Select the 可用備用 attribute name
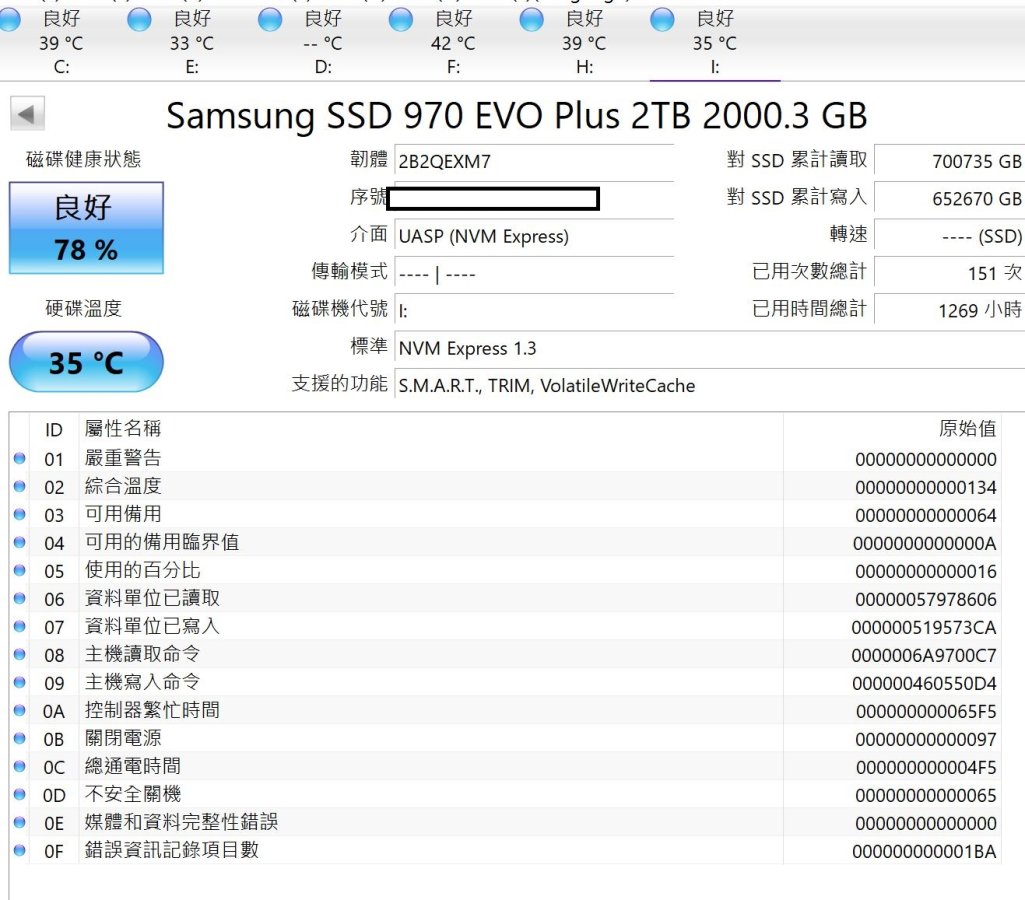The width and height of the screenshot is (1025, 900). [123, 514]
